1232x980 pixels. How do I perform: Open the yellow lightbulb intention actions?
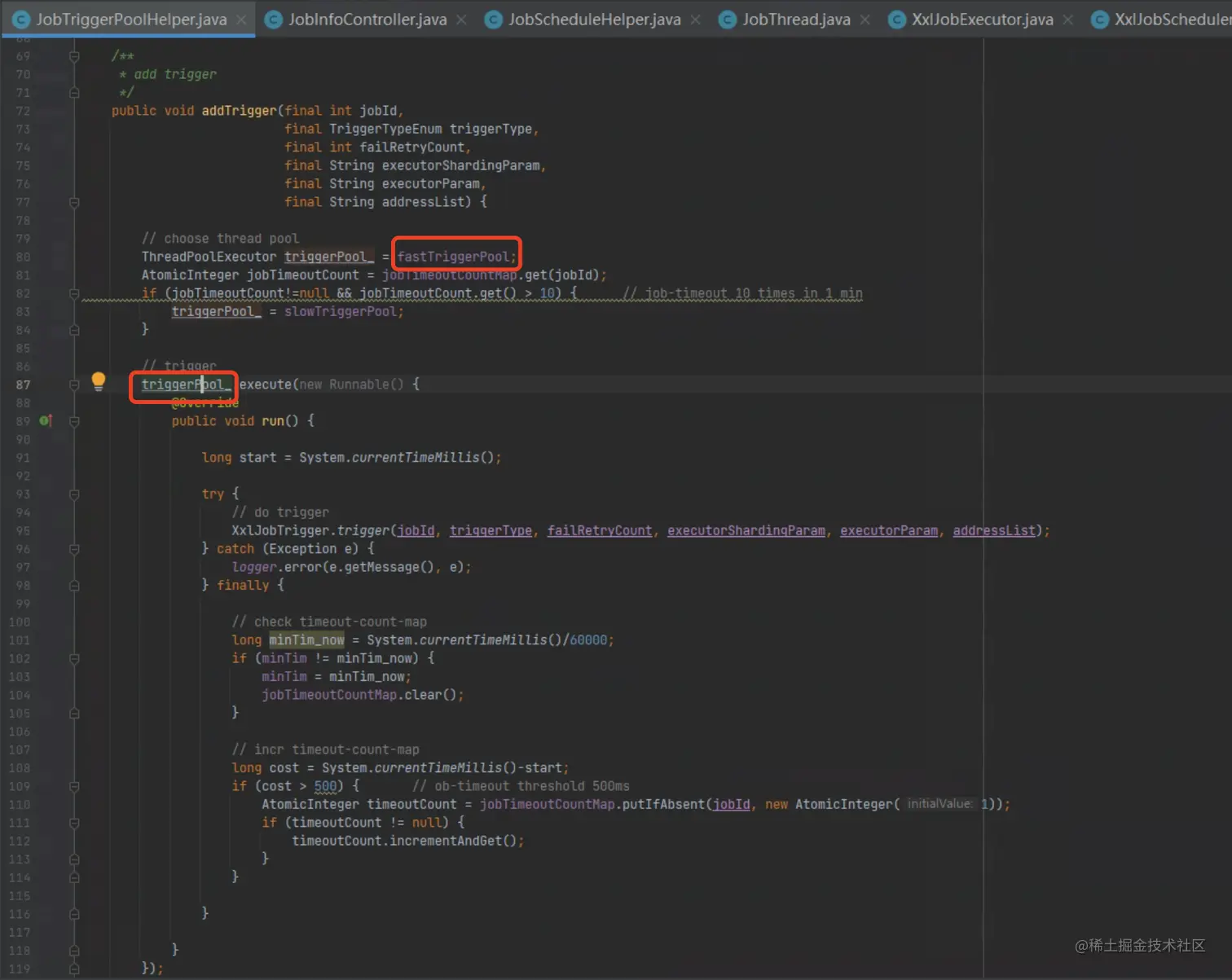click(x=99, y=380)
